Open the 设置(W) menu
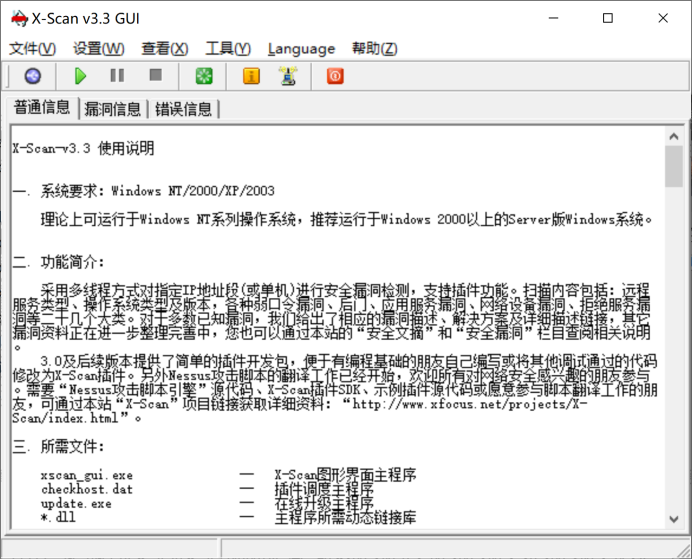Viewport: 692px width, 559px height. point(98,49)
